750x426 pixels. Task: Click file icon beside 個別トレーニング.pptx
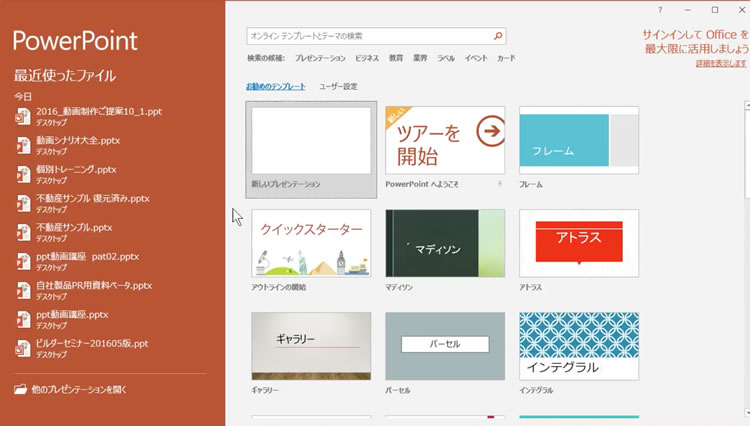pyautogui.click(x=22, y=174)
